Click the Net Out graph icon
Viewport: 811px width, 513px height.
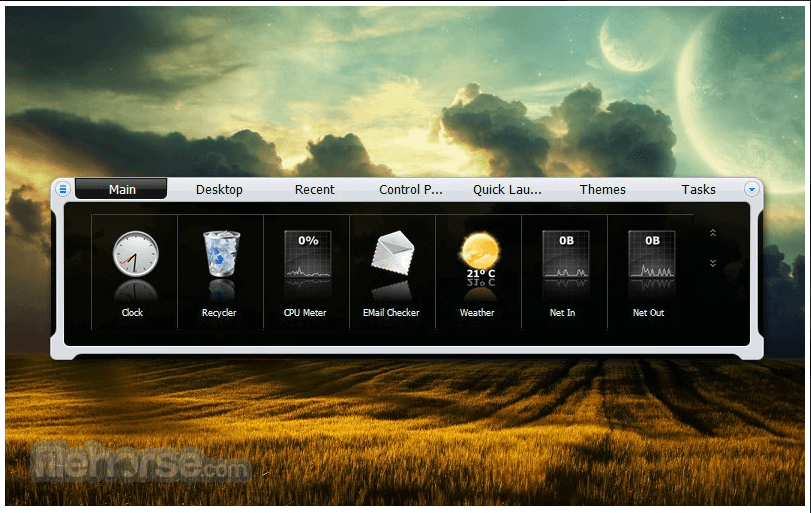pos(652,254)
